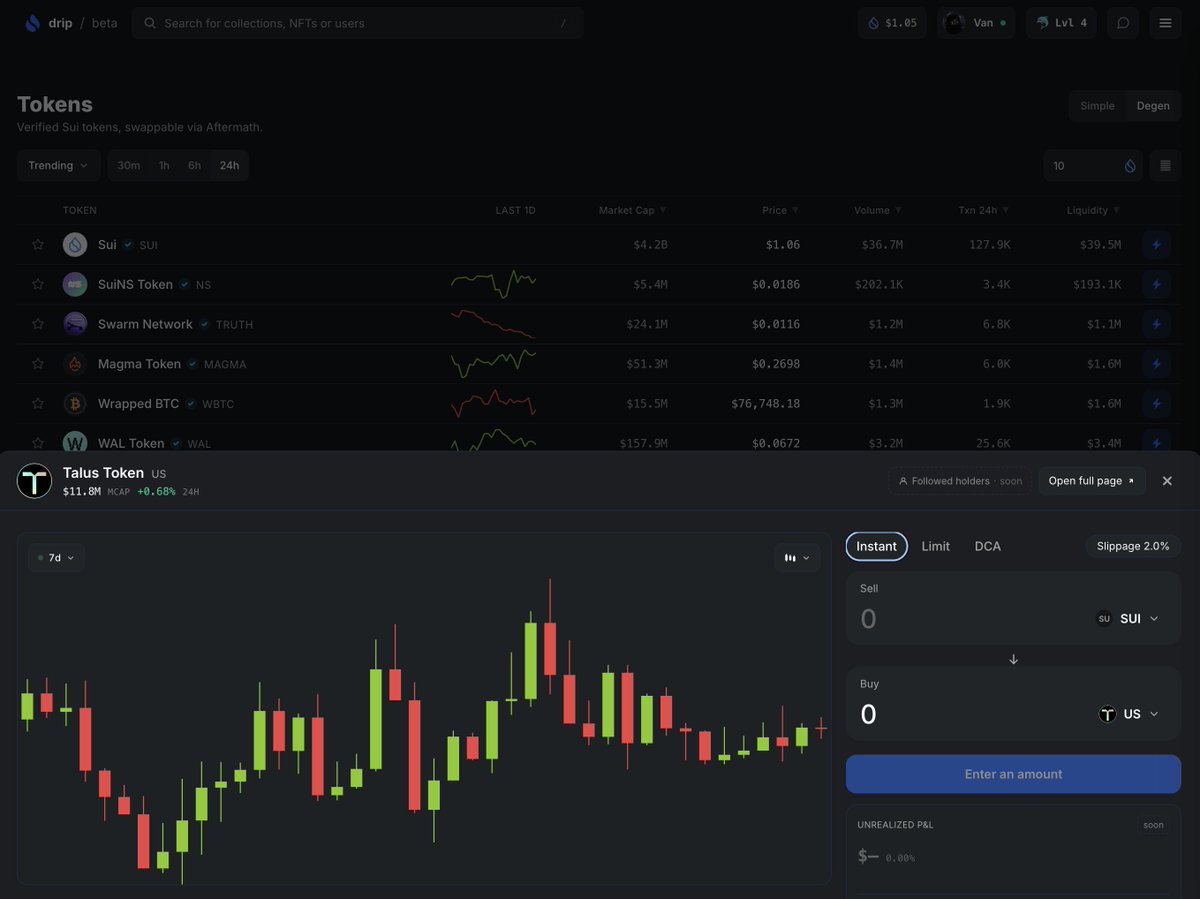Screen dimensions: 1200x899
Task: Open the SUI sell token selector
Action: pyautogui.click(x=1127, y=619)
